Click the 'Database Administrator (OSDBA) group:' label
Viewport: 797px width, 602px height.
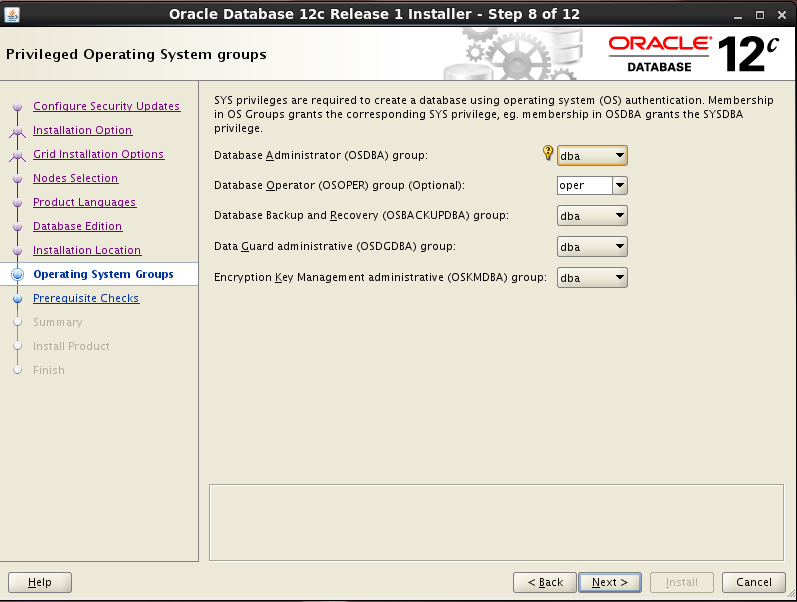321,155
